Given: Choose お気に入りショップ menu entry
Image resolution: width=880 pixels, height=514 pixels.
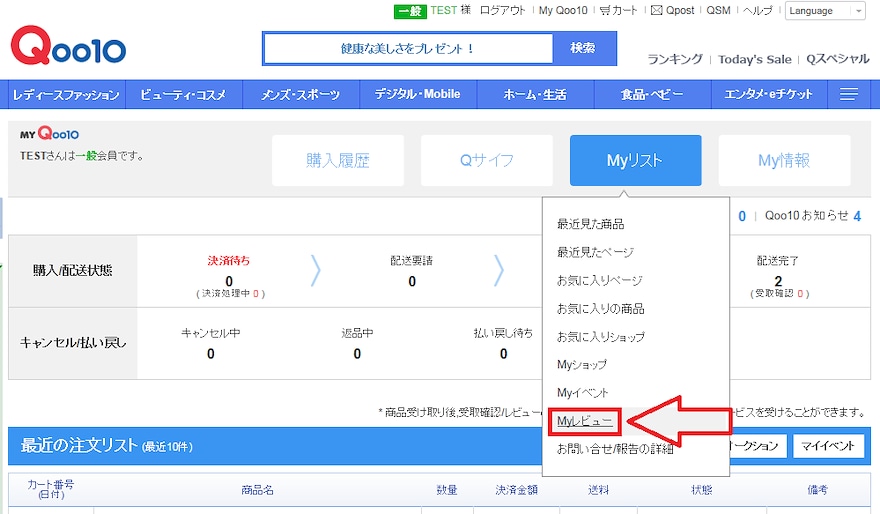Looking at the screenshot, I should coord(601,336).
